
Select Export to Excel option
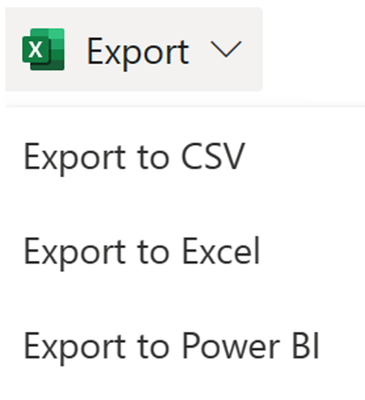click(142, 251)
